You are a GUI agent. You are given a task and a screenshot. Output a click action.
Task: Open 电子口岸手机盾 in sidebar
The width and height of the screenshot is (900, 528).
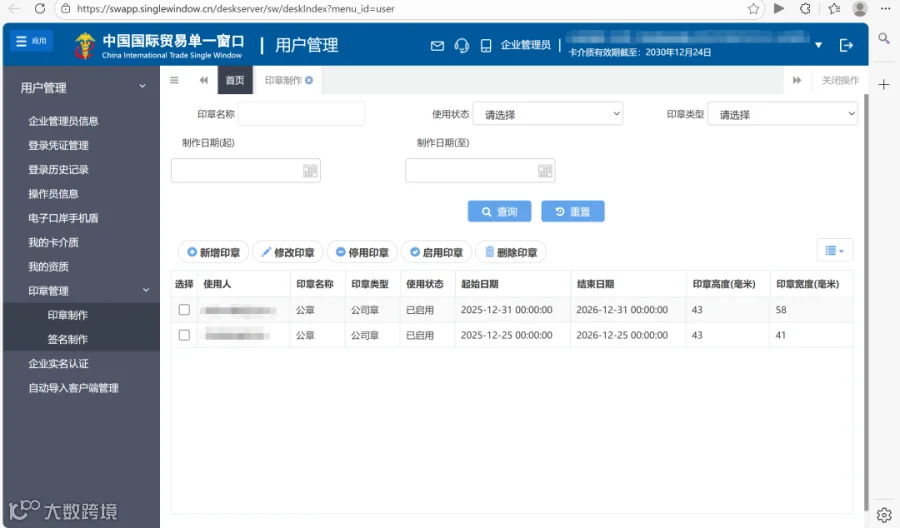[x=63, y=218]
